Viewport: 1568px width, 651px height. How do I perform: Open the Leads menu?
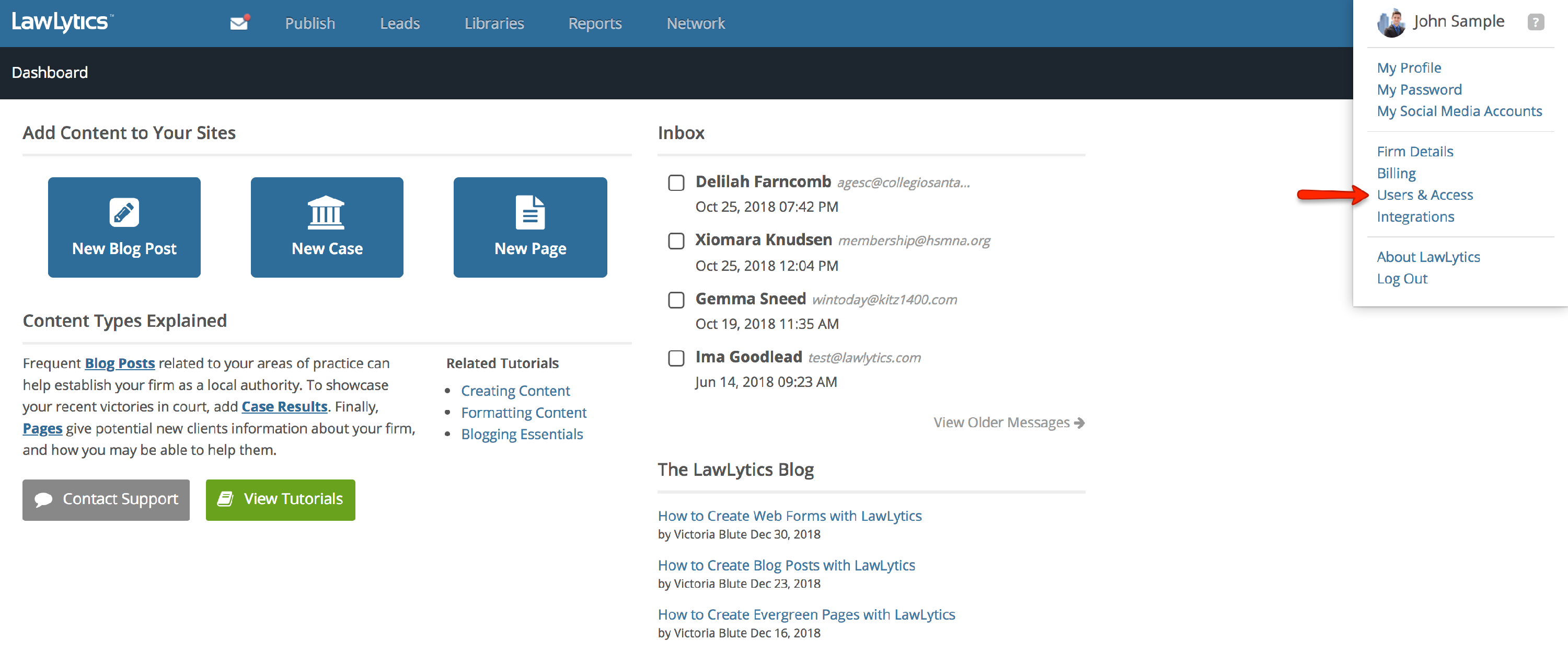(x=400, y=23)
